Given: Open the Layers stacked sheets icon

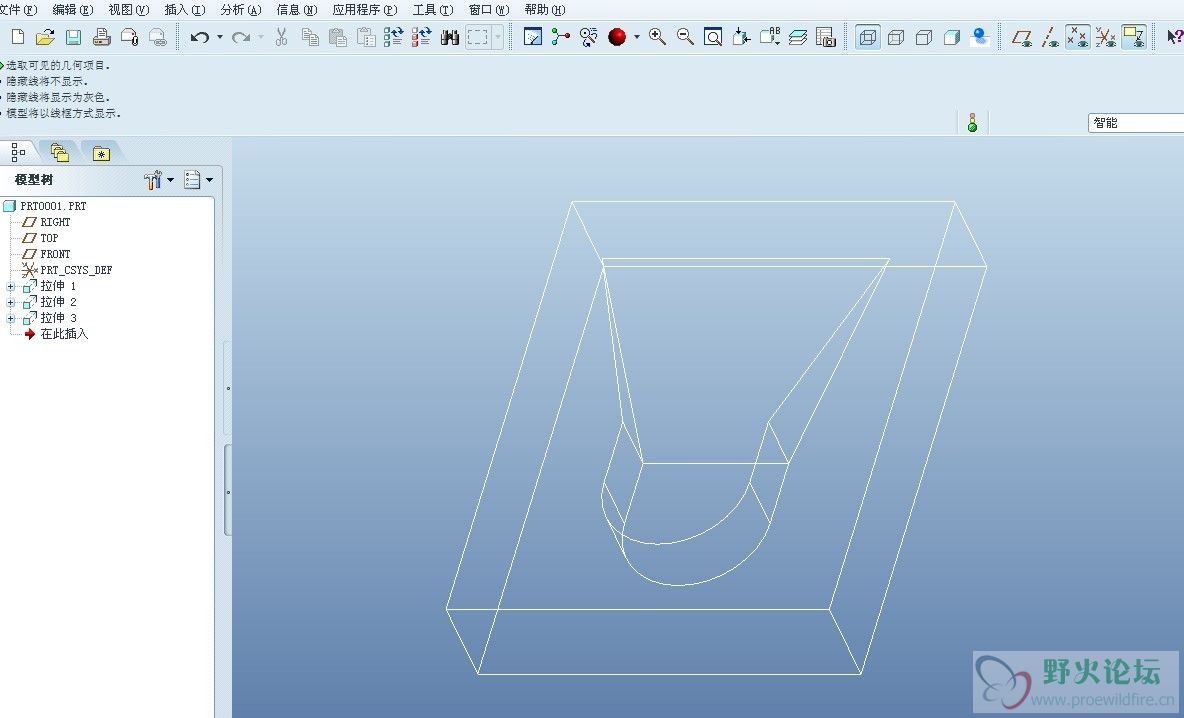Looking at the screenshot, I should point(797,36).
